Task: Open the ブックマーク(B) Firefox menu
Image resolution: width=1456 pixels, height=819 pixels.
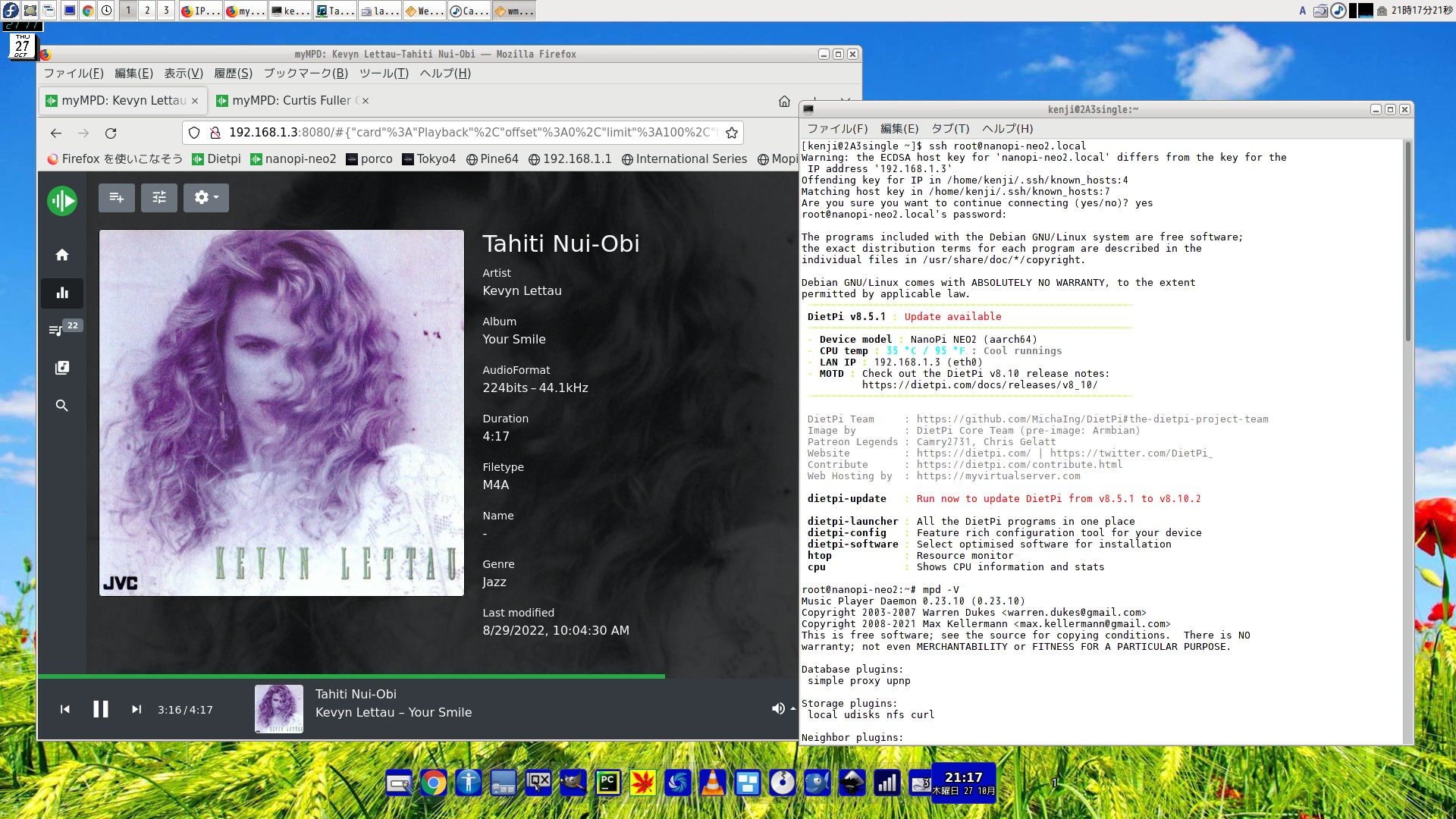Action: (x=305, y=74)
